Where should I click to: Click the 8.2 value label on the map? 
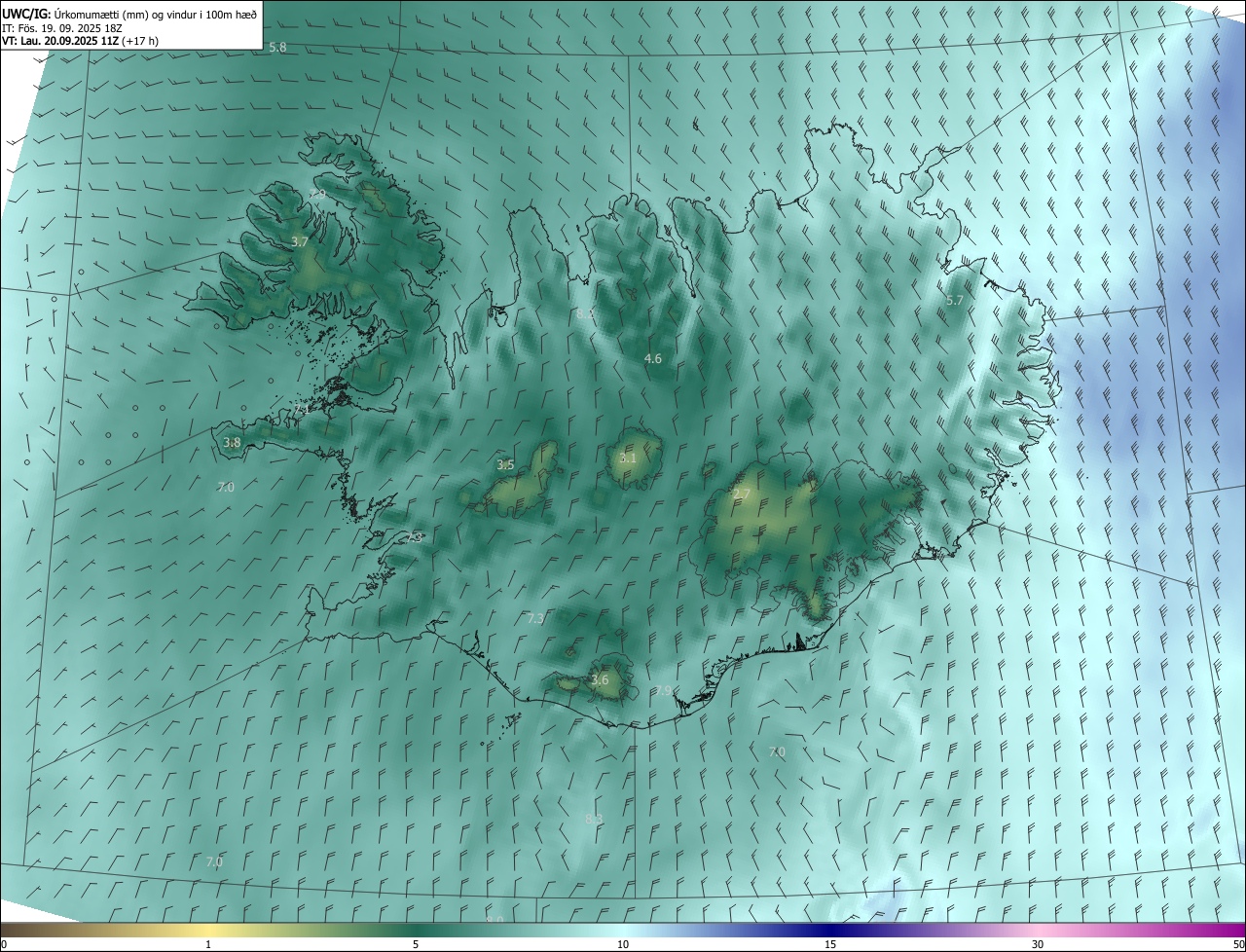click(584, 313)
